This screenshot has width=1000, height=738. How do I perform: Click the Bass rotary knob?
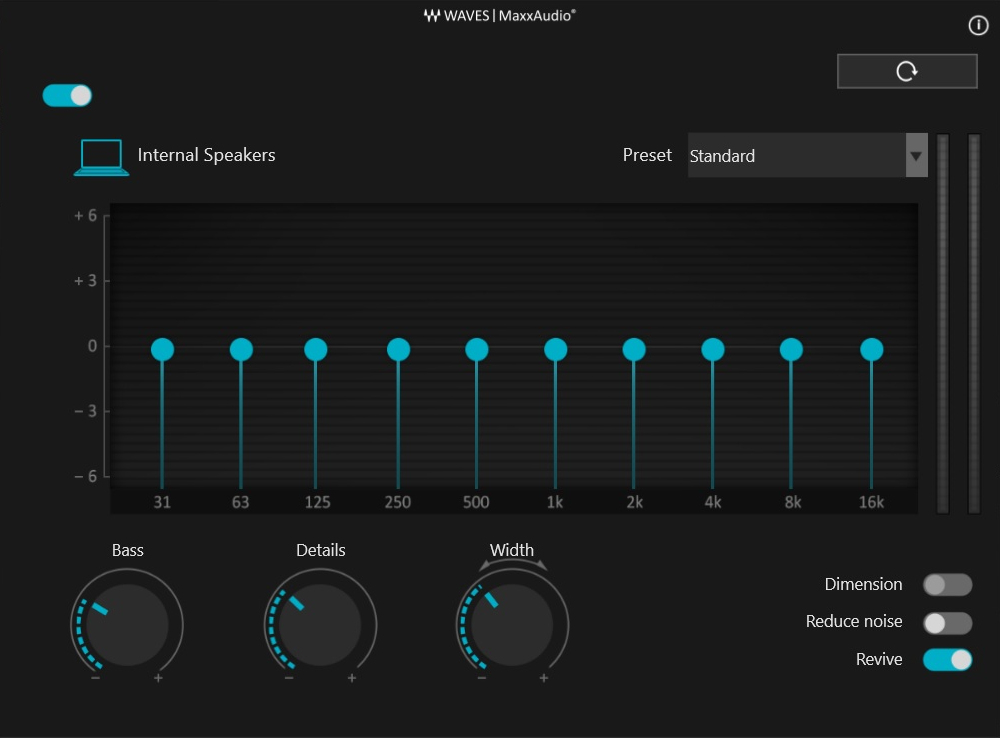tap(127, 625)
